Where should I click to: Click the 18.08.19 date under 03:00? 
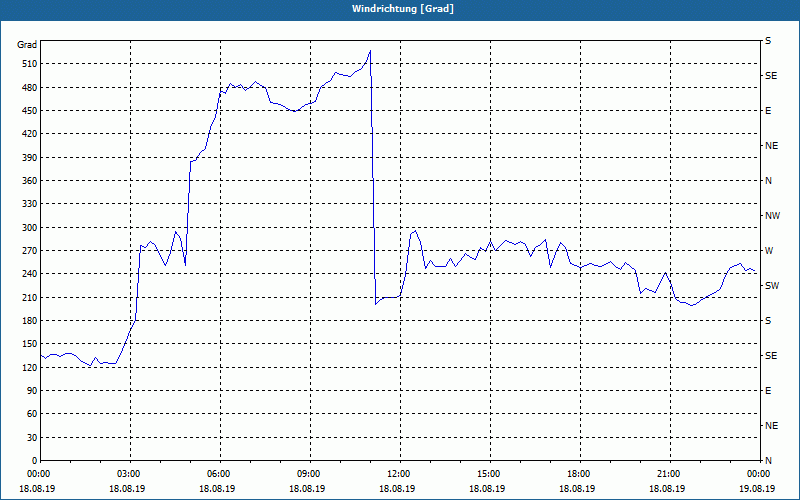point(127,488)
